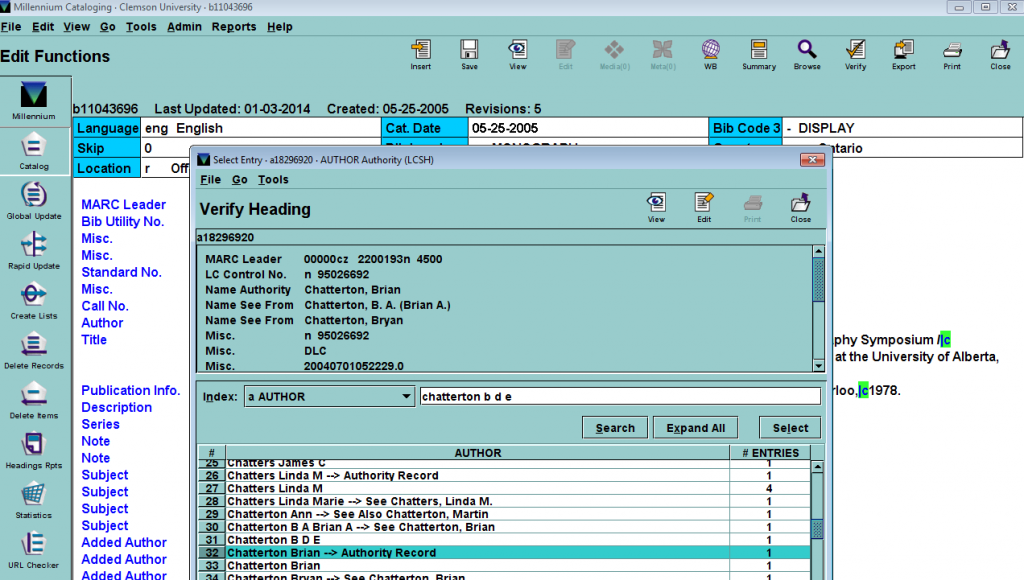Open Tools menu in Select Entry dialog
This screenshot has height=580, width=1024.
point(273,180)
